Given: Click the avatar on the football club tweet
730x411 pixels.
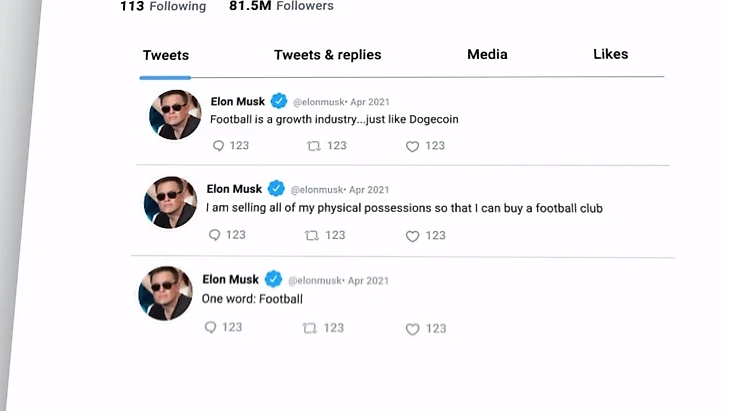Looking at the screenshot, I should pyautogui.click(x=170, y=203).
